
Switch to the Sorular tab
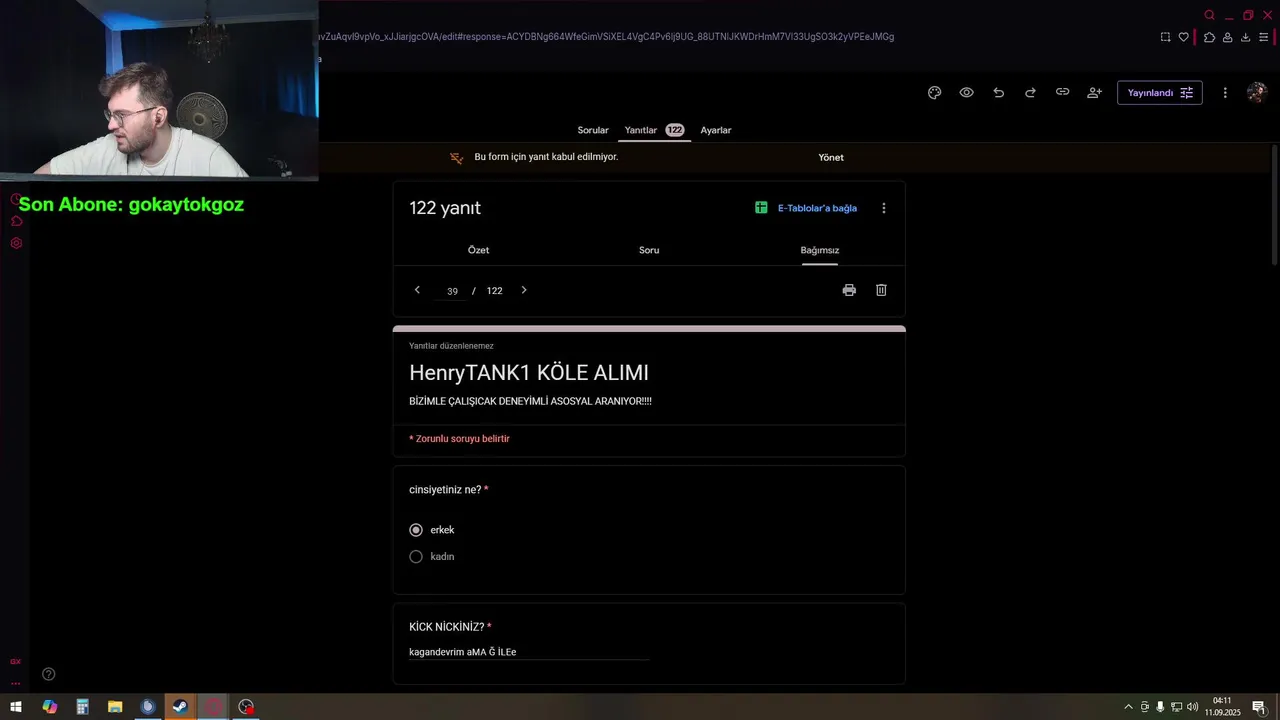pyautogui.click(x=593, y=130)
